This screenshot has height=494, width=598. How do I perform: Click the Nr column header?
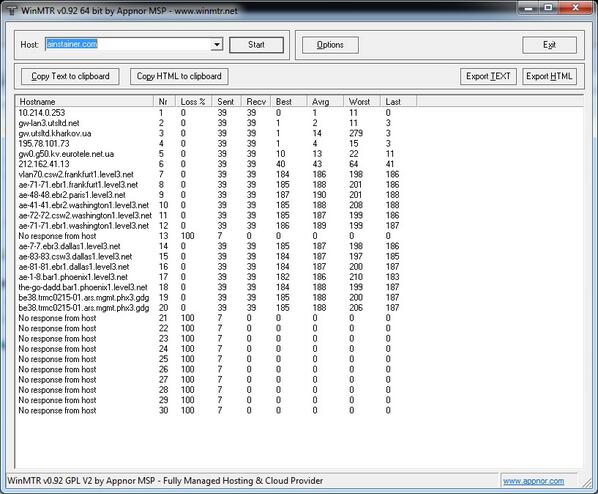click(x=164, y=101)
